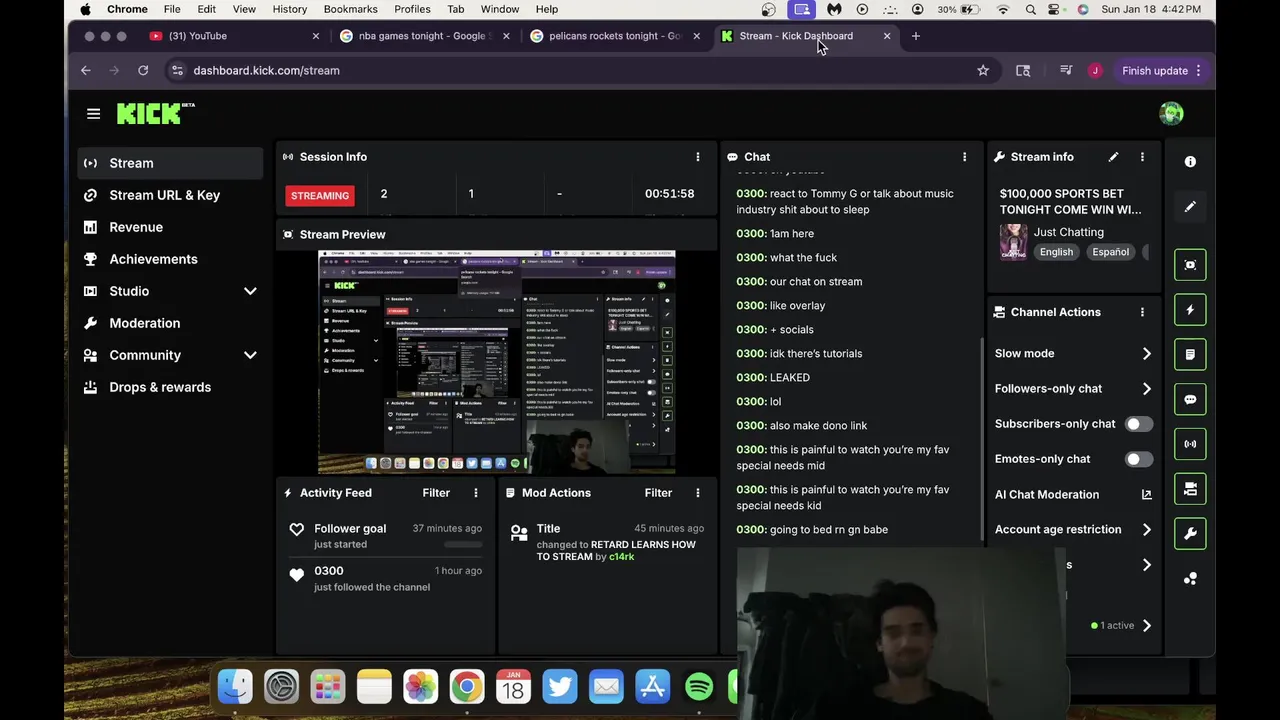This screenshot has width=1280, height=720.
Task: Open Moderation in the sidebar
Action: pyautogui.click(x=170, y=323)
